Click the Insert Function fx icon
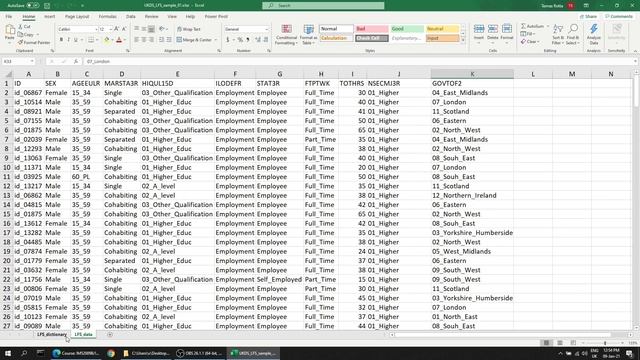Image resolution: width=640 pixels, height=360 pixels. (76, 61)
